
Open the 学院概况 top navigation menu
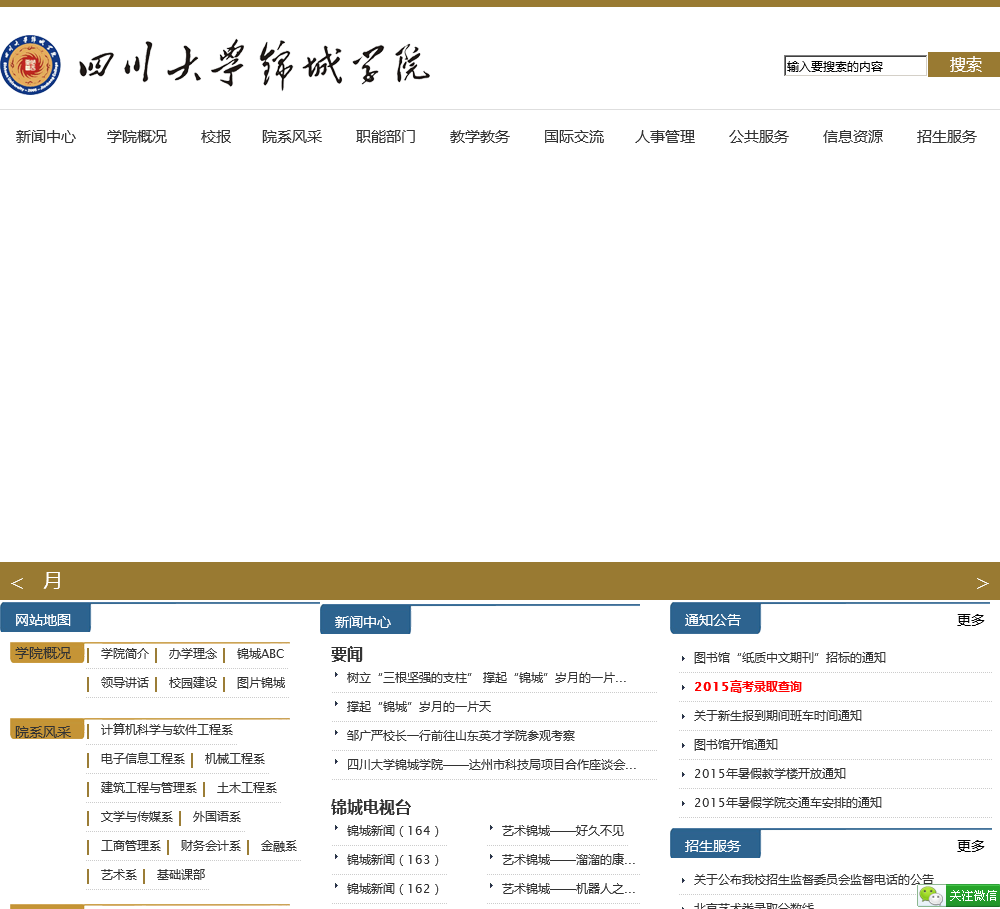point(137,137)
